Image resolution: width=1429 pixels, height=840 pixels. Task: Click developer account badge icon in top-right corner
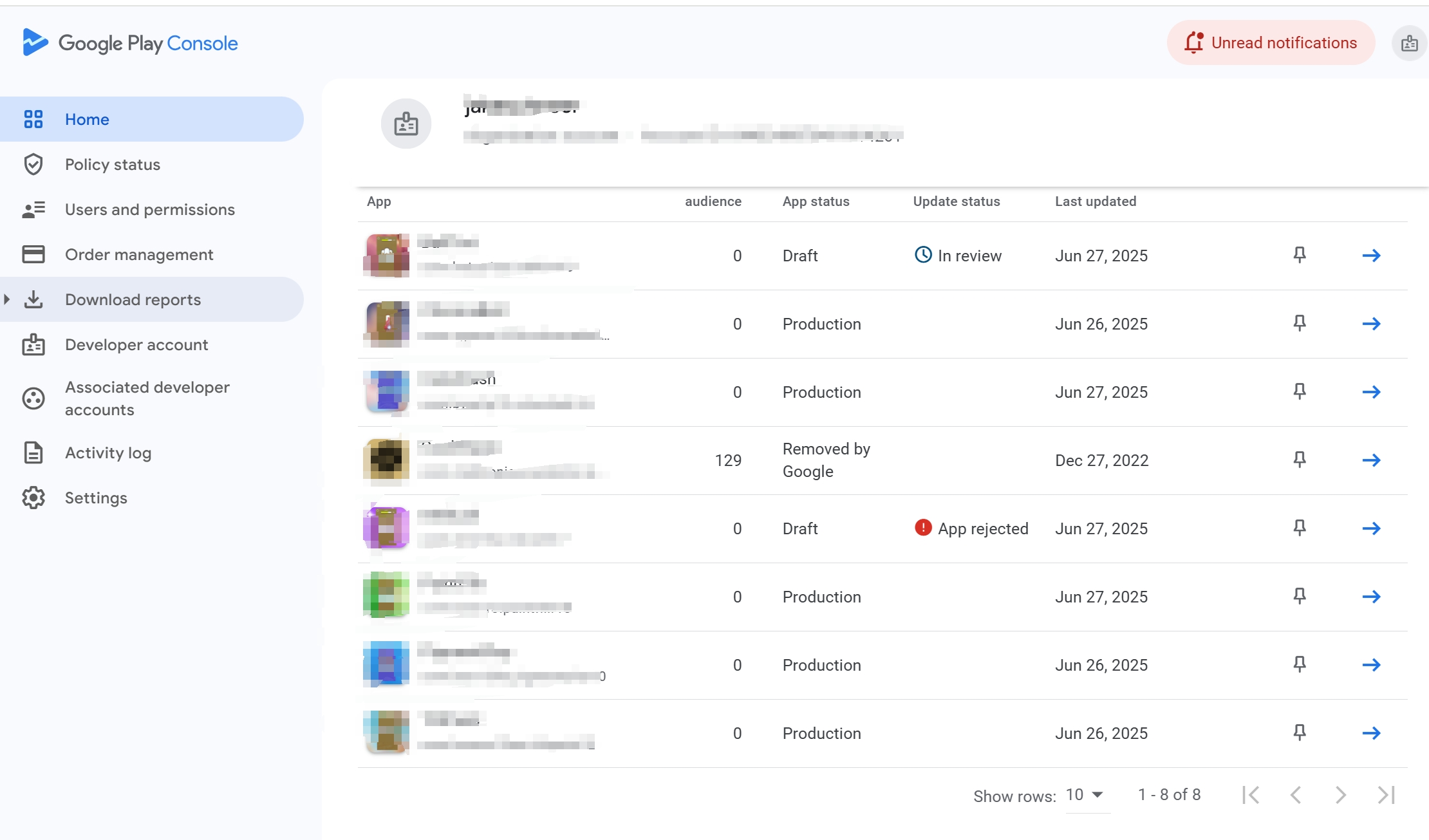pyautogui.click(x=1409, y=44)
